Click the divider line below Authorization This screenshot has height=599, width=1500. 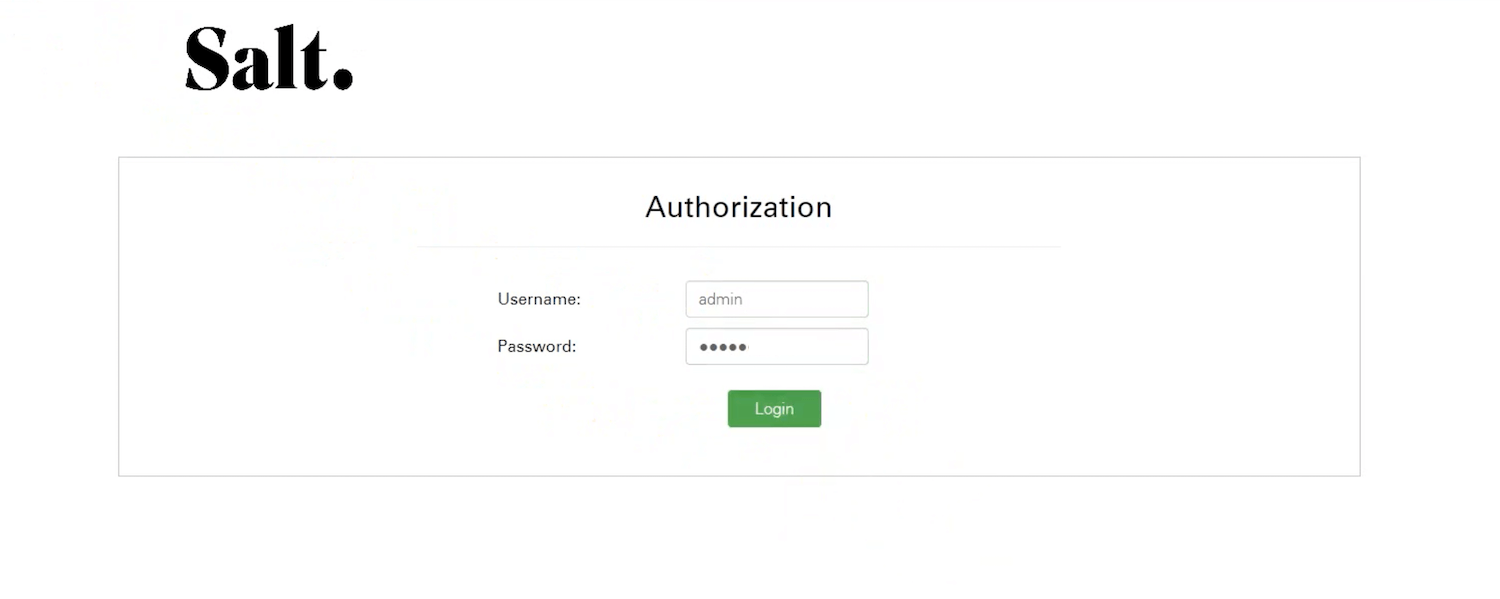click(x=738, y=246)
